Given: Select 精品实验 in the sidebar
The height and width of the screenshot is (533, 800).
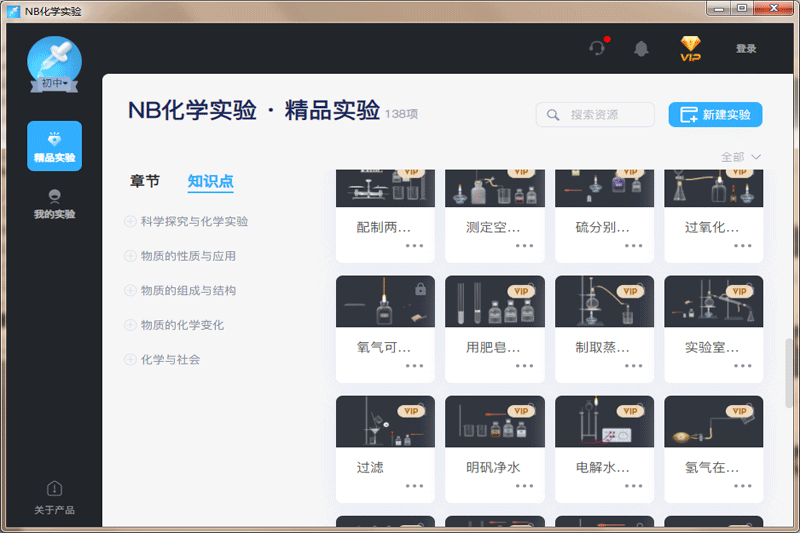Looking at the screenshot, I should point(55,146).
